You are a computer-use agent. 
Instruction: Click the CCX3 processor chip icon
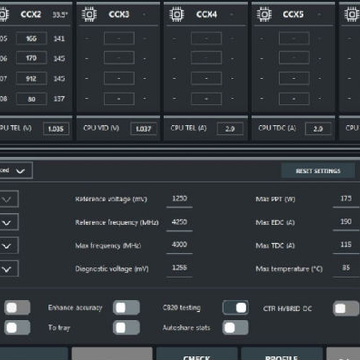pyautogui.click(x=89, y=14)
